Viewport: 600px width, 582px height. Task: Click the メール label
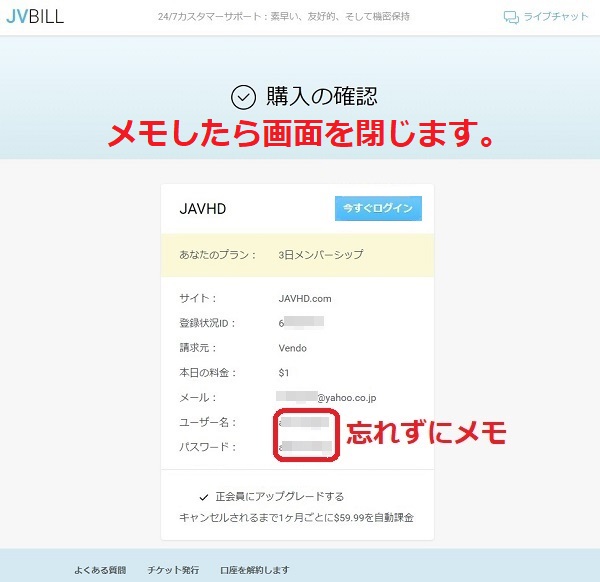[x=198, y=398]
